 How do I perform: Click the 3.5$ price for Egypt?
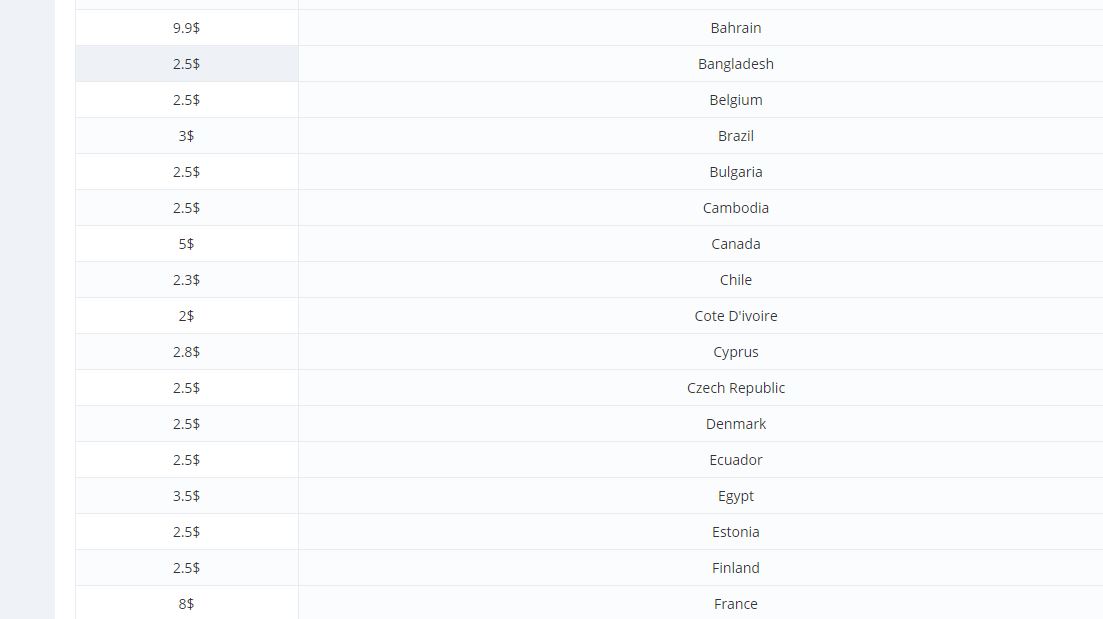point(186,496)
